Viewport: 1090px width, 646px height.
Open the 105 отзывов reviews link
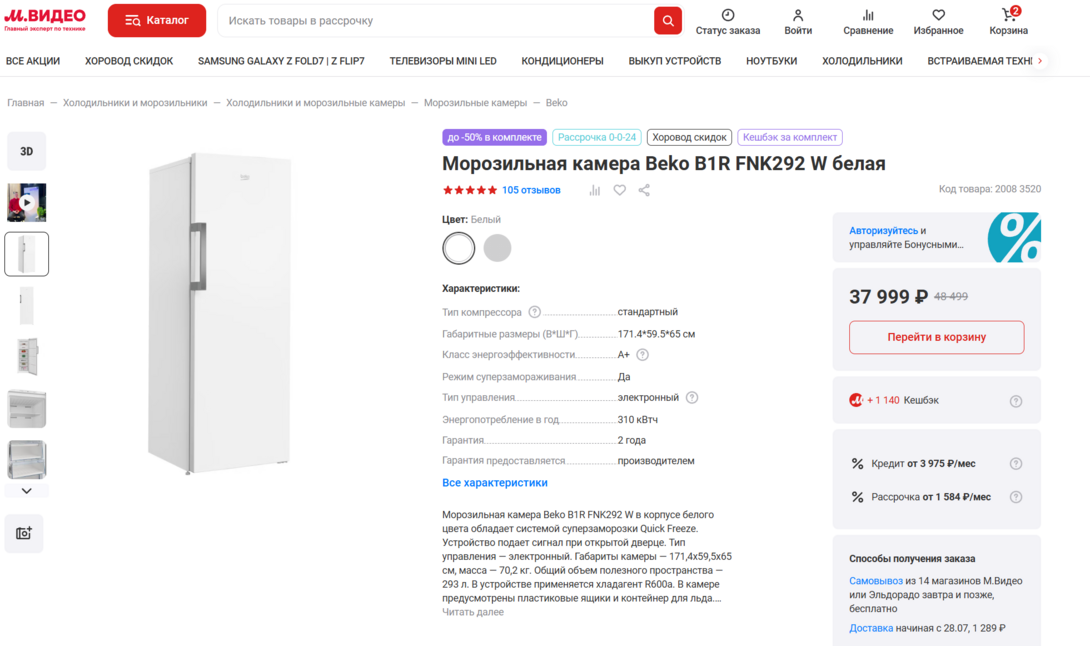pos(531,190)
